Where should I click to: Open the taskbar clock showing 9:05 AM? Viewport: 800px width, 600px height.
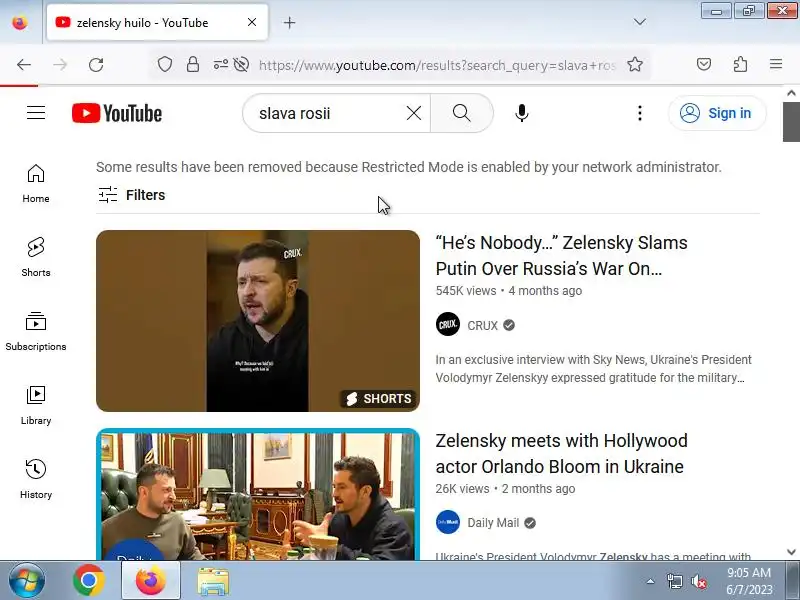[749, 581]
